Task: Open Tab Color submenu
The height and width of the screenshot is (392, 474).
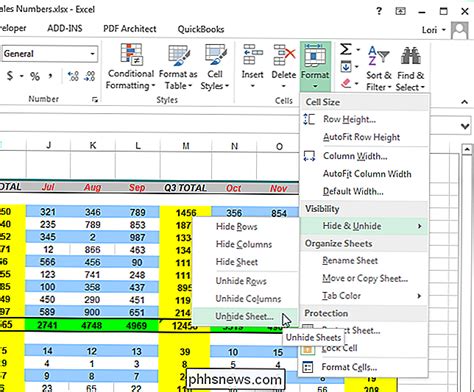Action: [364, 296]
